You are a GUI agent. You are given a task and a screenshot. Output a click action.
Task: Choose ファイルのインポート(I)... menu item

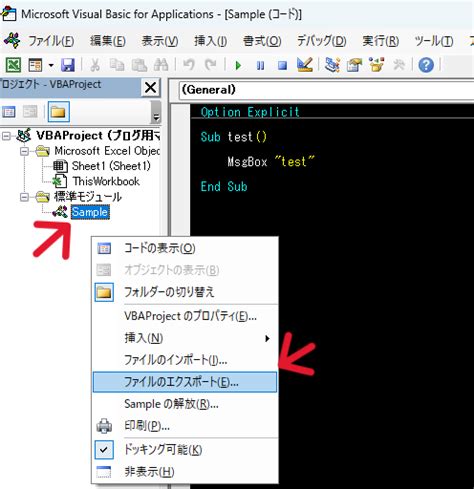pyautogui.click(x=185, y=360)
